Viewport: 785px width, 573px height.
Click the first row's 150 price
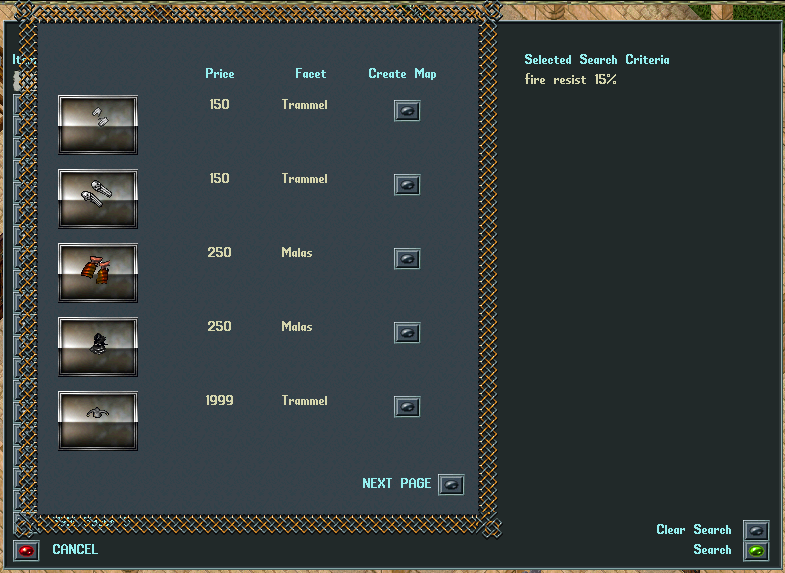(x=219, y=104)
